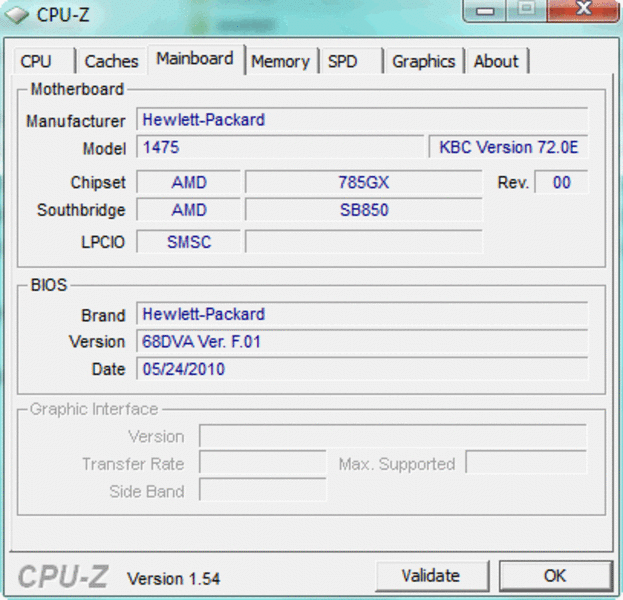Minimize the CPU-Z window
623x600 pixels.
(x=484, y=10)
